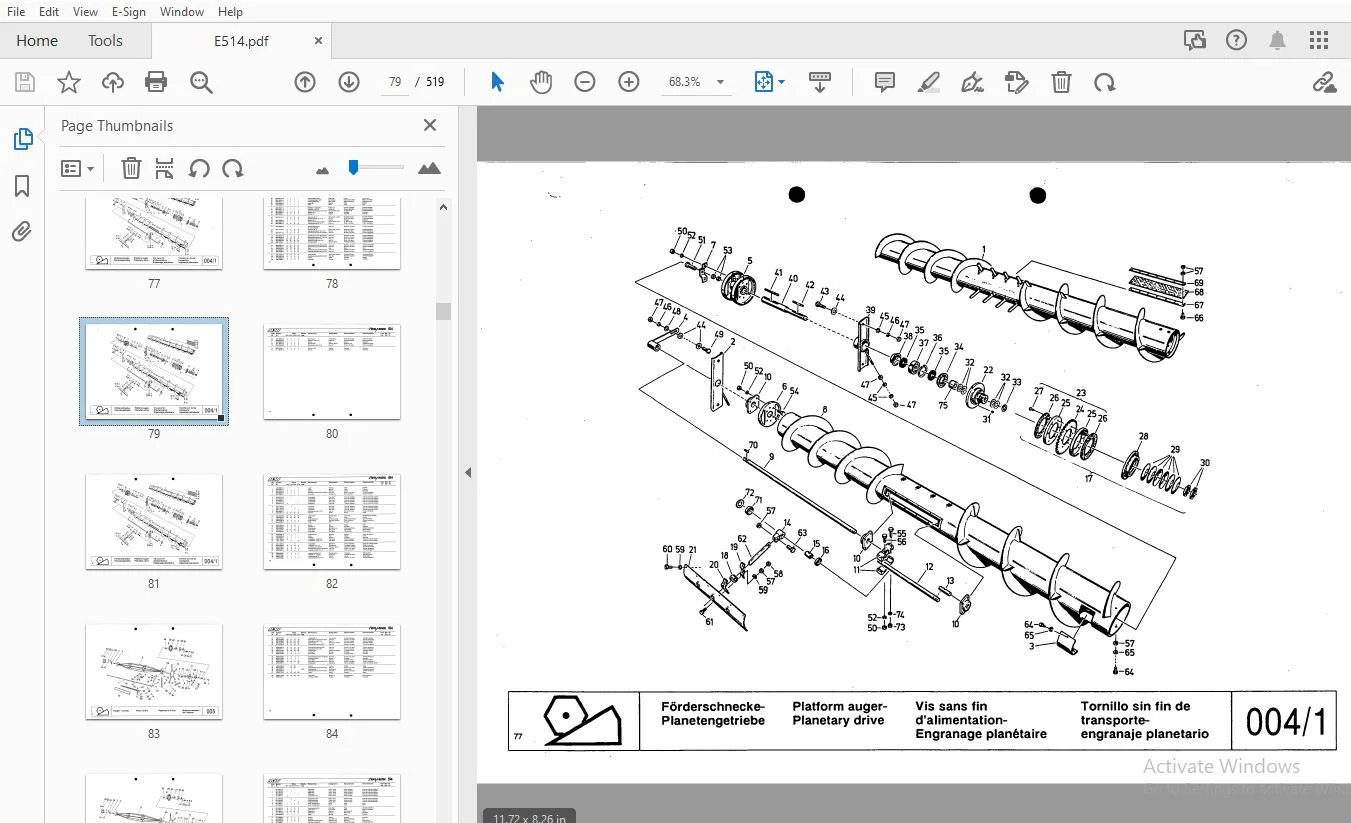1351x823 pixels.
Task: Open the print pages scissors-page thumbnail tool
Action: click(165, 168)
